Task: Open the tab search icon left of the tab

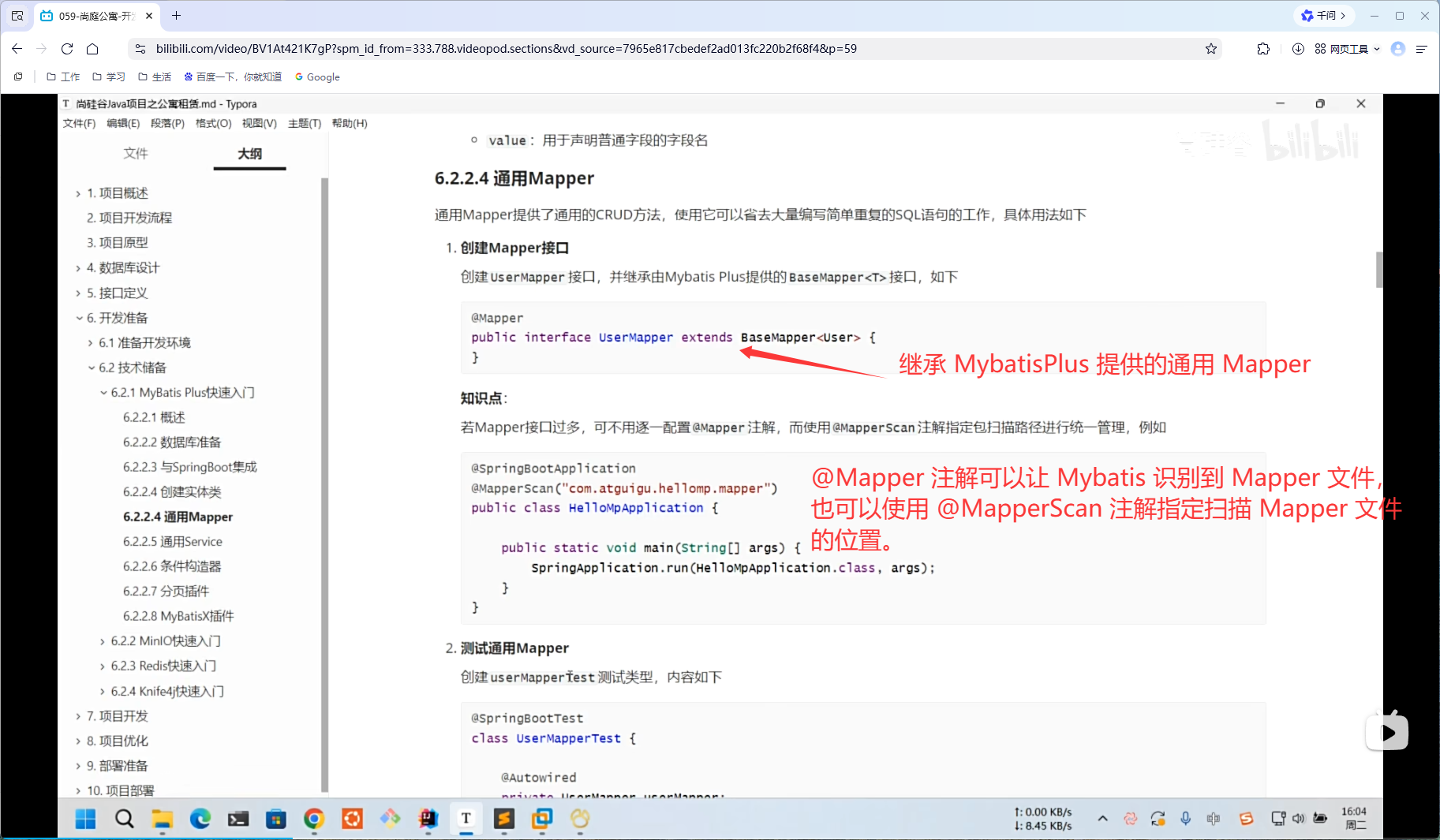Action: click(x=17, y=16)
